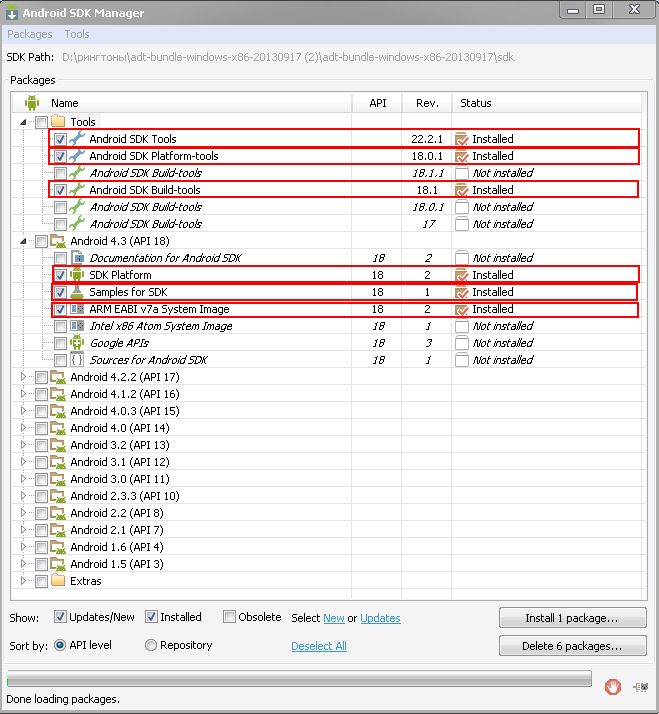Click the Delete 6 packages button
Image resolution: width=659 pixels, height=714 pixels.
point(572,646)
